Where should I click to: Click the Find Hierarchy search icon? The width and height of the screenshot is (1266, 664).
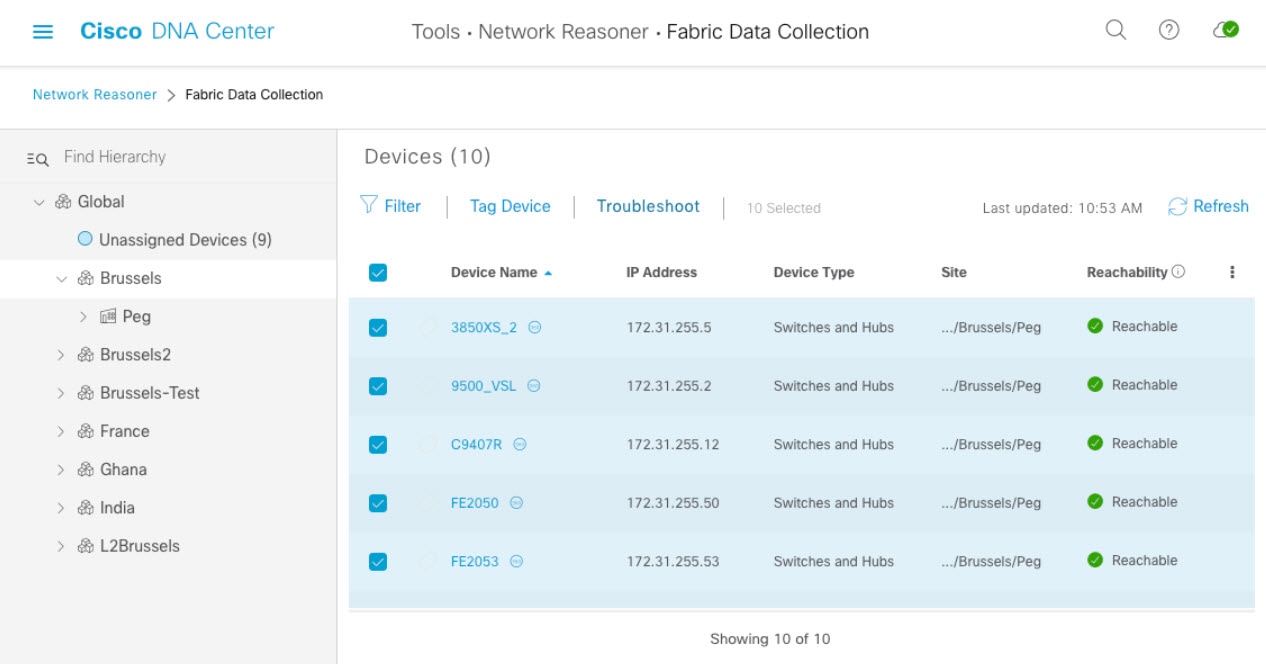pyautogui.click(x=37, y=158)
